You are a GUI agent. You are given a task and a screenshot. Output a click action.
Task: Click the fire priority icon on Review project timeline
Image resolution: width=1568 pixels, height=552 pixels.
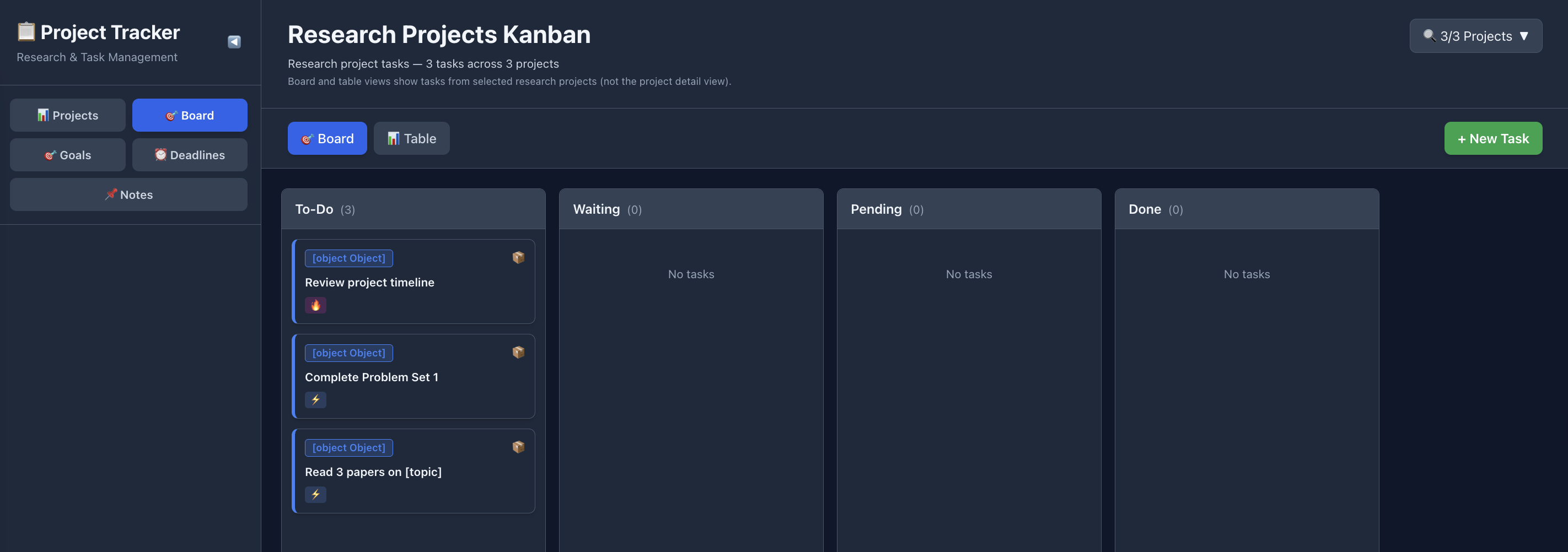coord(315,305)
